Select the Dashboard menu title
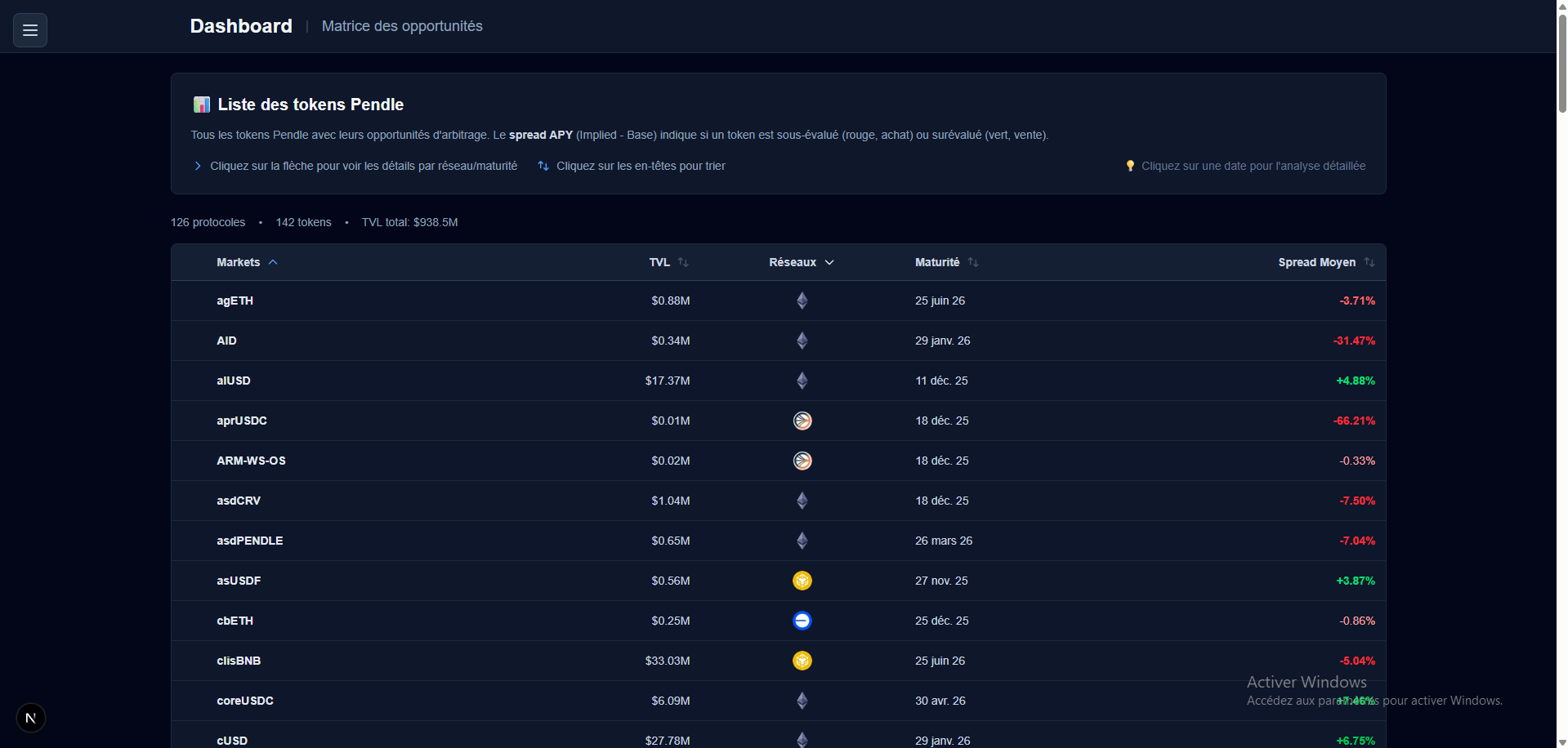1568x748 pixels. [x=240, y=26]
